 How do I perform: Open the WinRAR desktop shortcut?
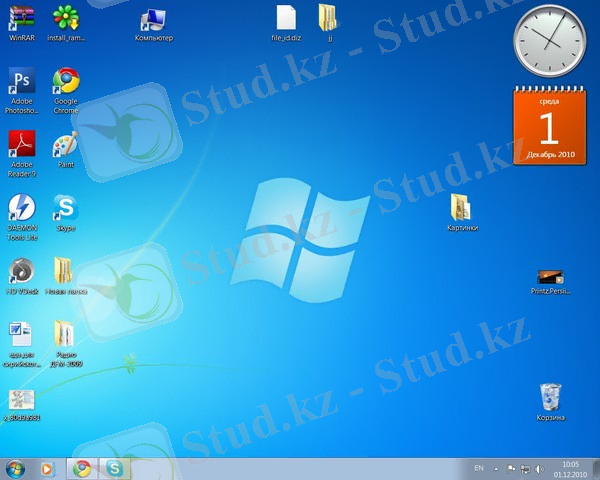click(22, 23)
